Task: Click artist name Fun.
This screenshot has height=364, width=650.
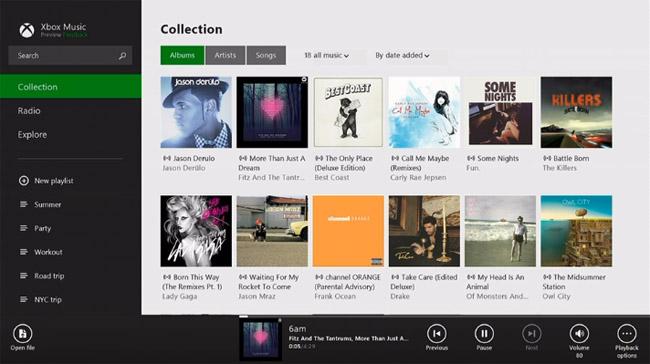Action: tap(473, 168)
